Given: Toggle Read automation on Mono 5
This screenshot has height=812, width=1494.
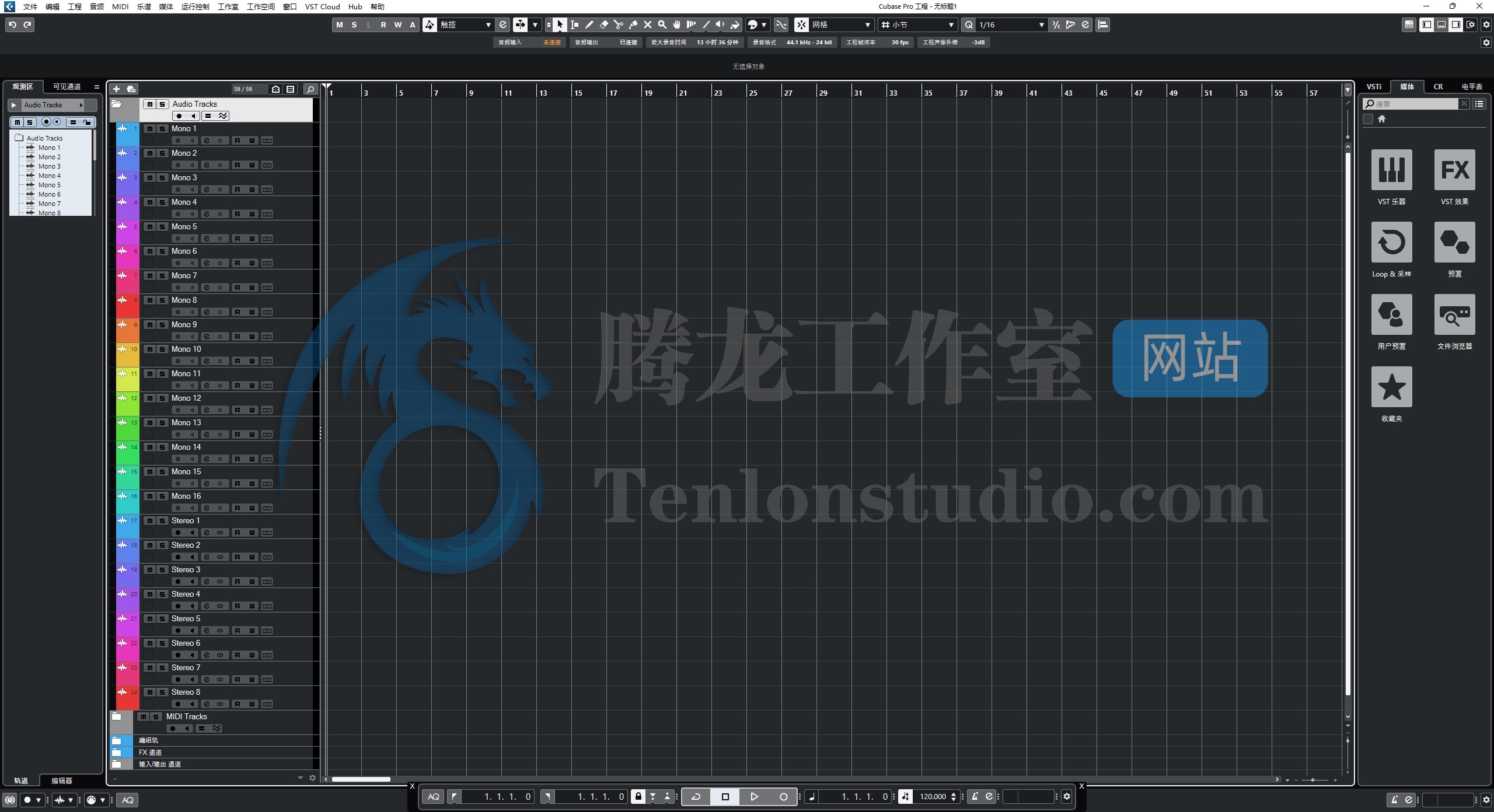Looking at the screenshot, I should pyautogui.click(x=238, y=239).
